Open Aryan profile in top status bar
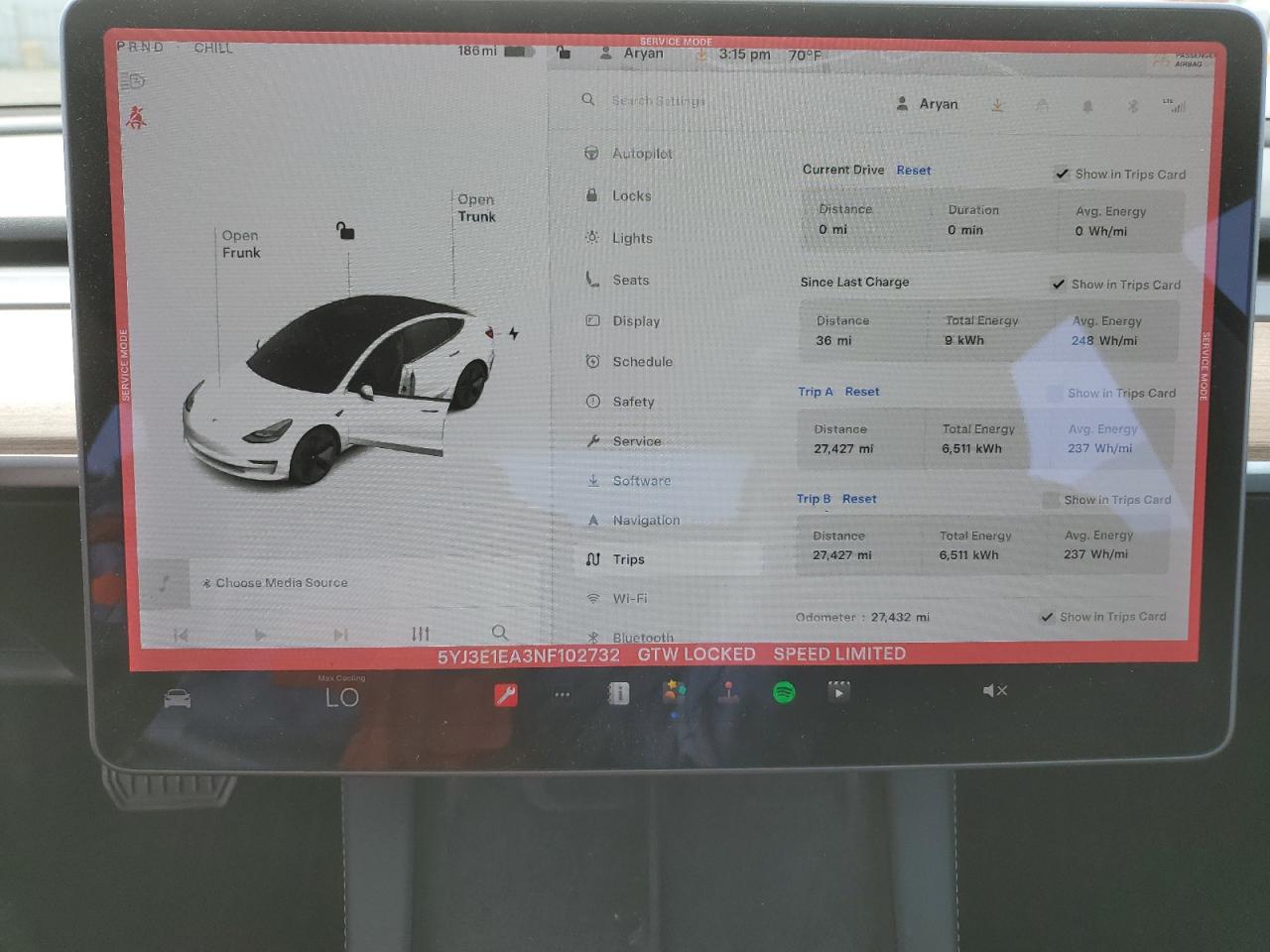The width and height of the screenshot is (1270, 952). coord(632,54)
